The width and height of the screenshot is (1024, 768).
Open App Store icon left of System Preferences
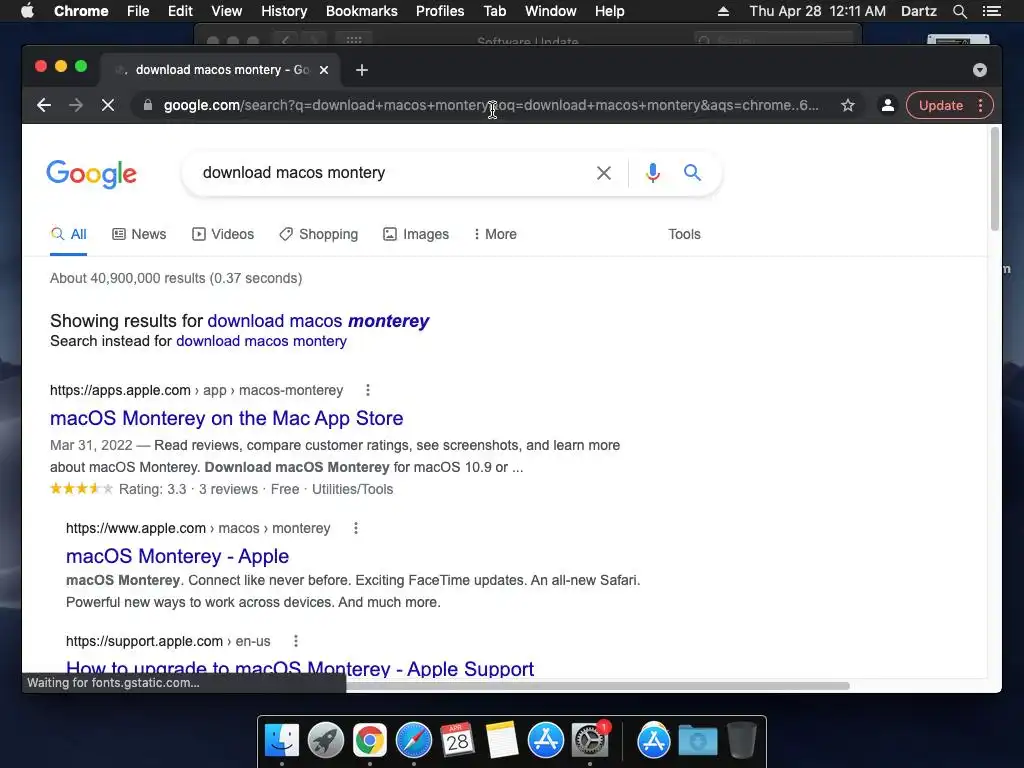coord(545,741)
